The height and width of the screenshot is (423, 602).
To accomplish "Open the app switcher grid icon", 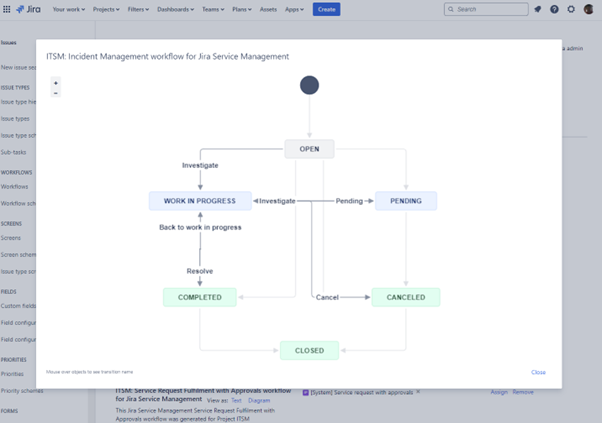I will (7, 9).
